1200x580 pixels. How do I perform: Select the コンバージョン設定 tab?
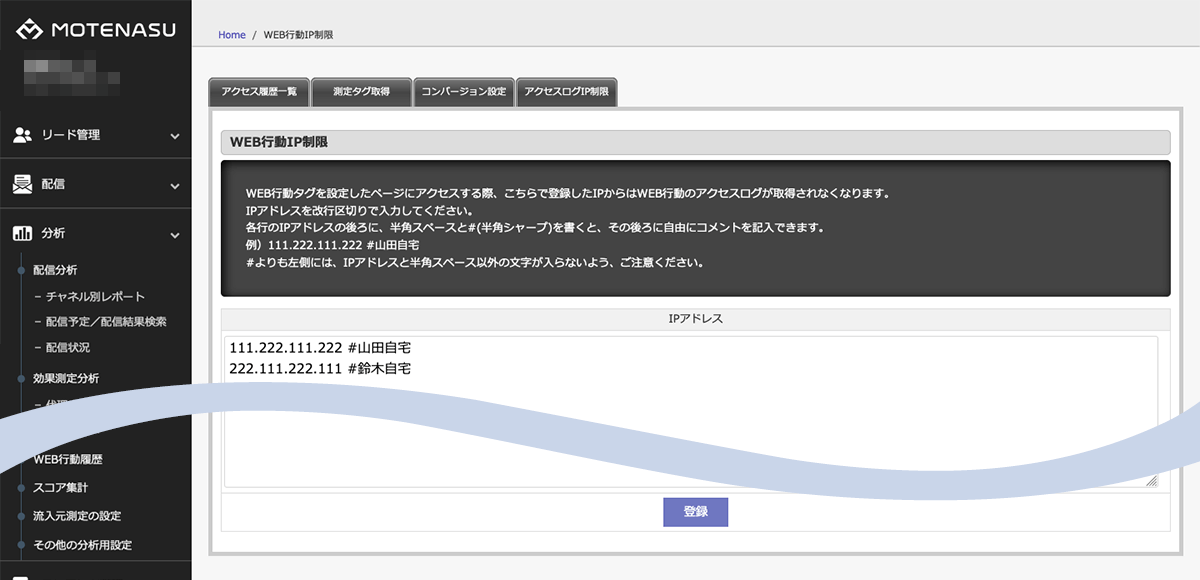464,92
